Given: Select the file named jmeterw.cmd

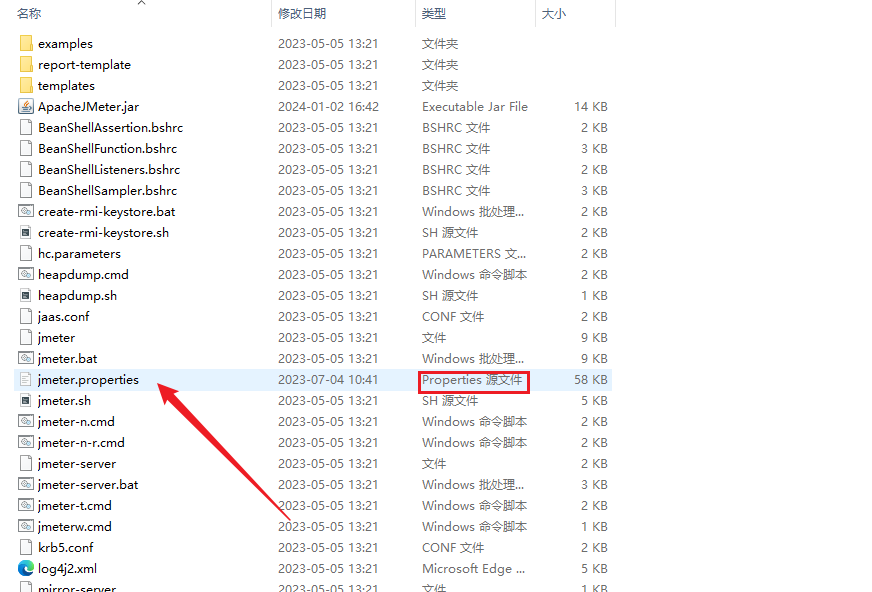Looking at the screenshot, I should (x=75, y=526).
